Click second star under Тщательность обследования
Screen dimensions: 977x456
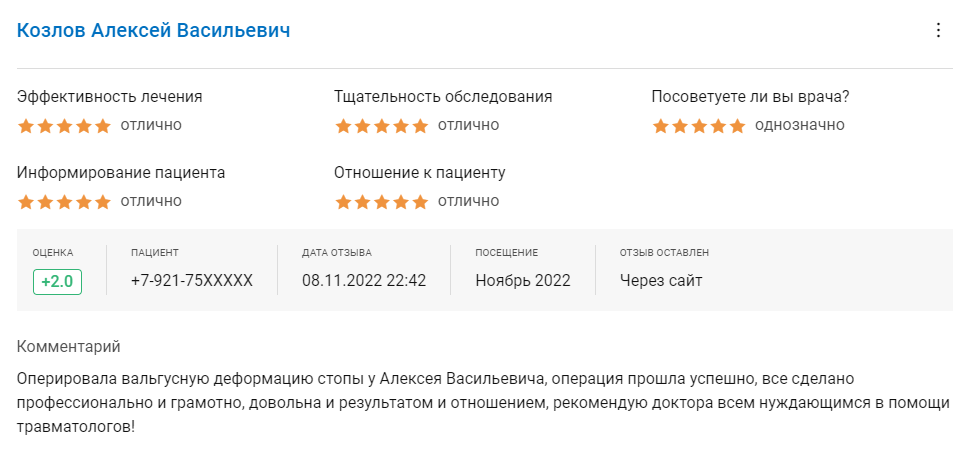[x=362, y=126]
